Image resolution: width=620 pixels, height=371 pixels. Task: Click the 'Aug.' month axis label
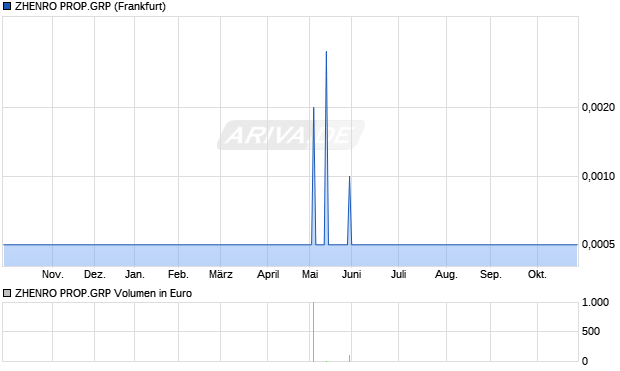[x=446, y=274]
